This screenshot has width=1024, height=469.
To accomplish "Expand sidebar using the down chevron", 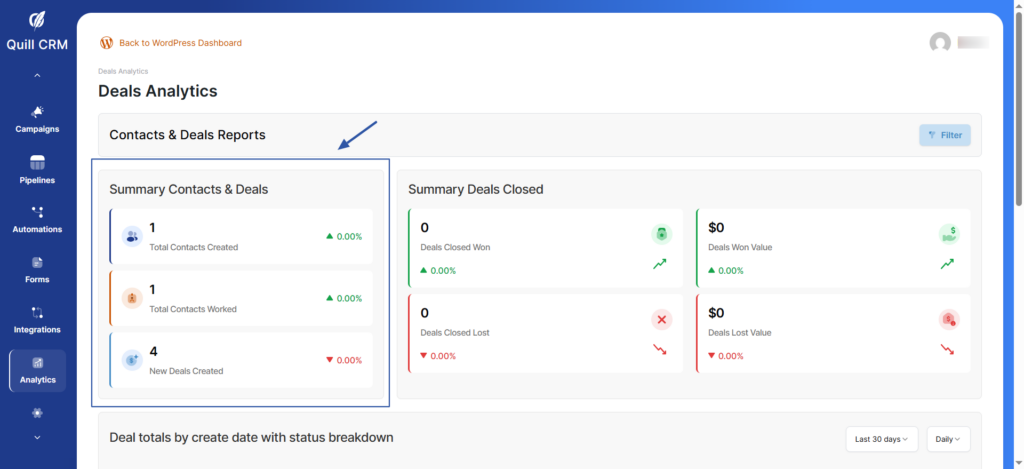I will 37,437.
